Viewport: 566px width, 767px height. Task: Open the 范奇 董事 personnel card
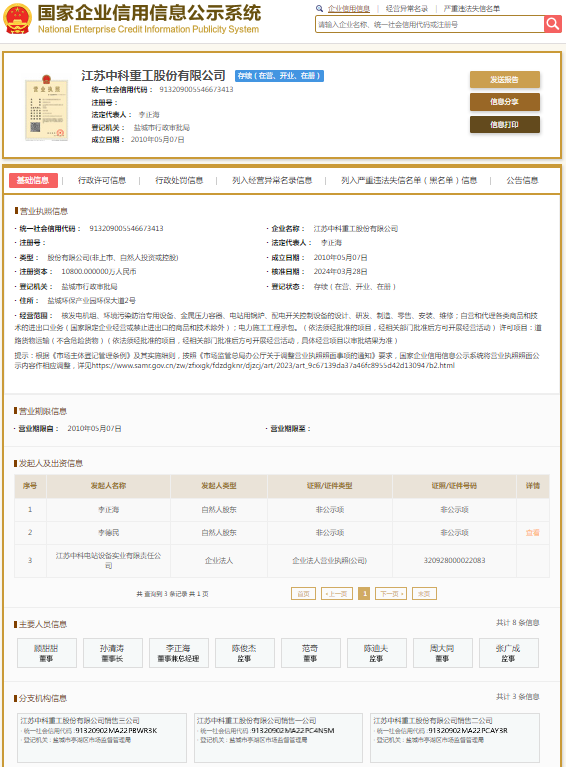(311, 653)
